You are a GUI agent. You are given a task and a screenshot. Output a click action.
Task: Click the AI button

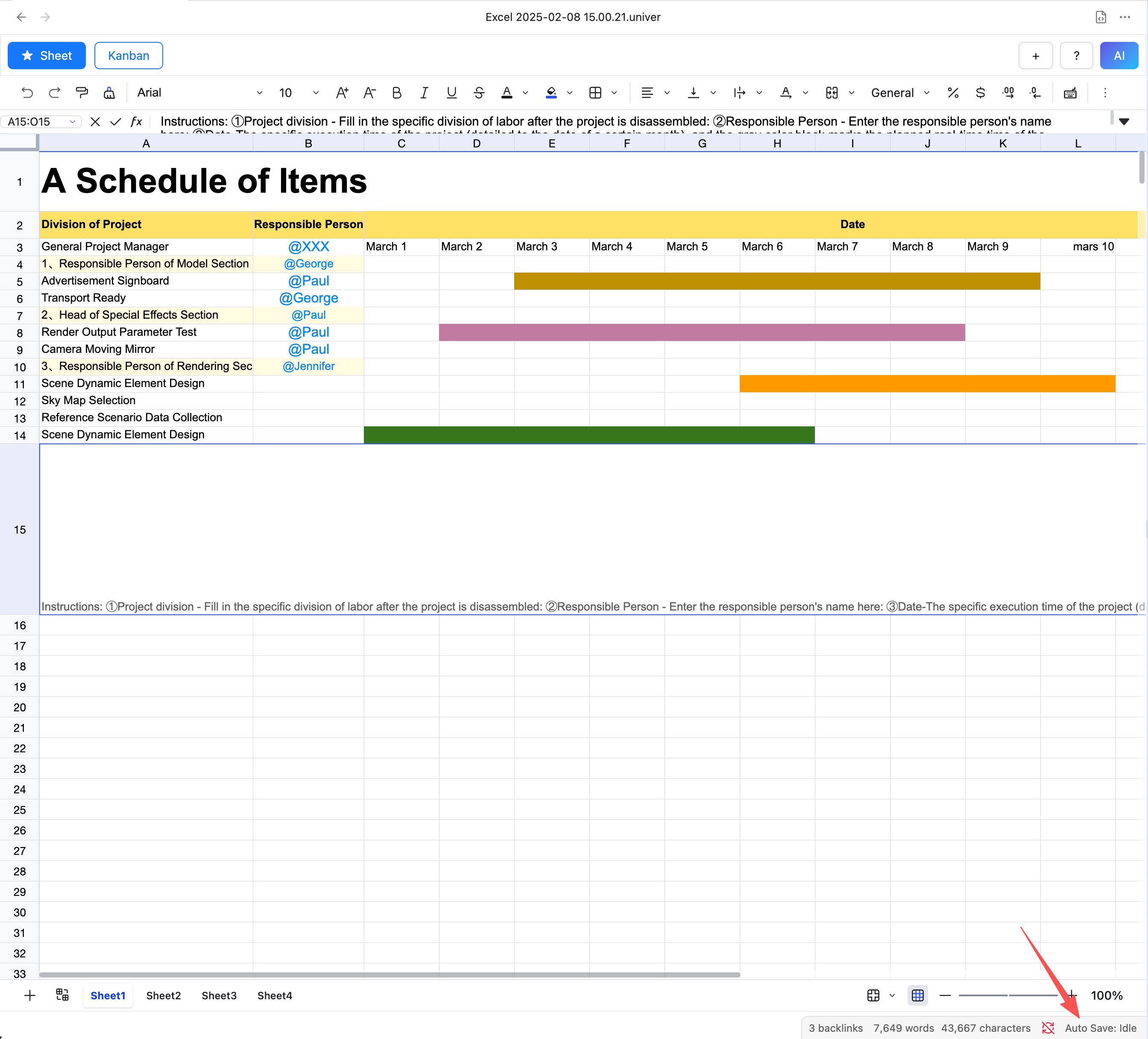(1119, 55)
